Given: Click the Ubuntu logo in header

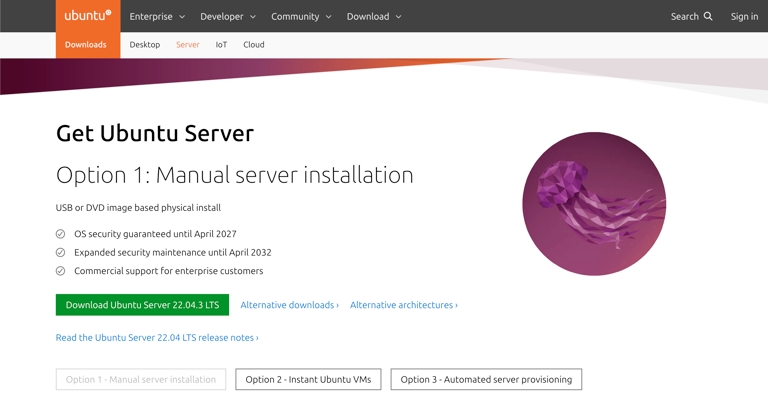Looking at the screenshot, I should (x=87, y=16).
